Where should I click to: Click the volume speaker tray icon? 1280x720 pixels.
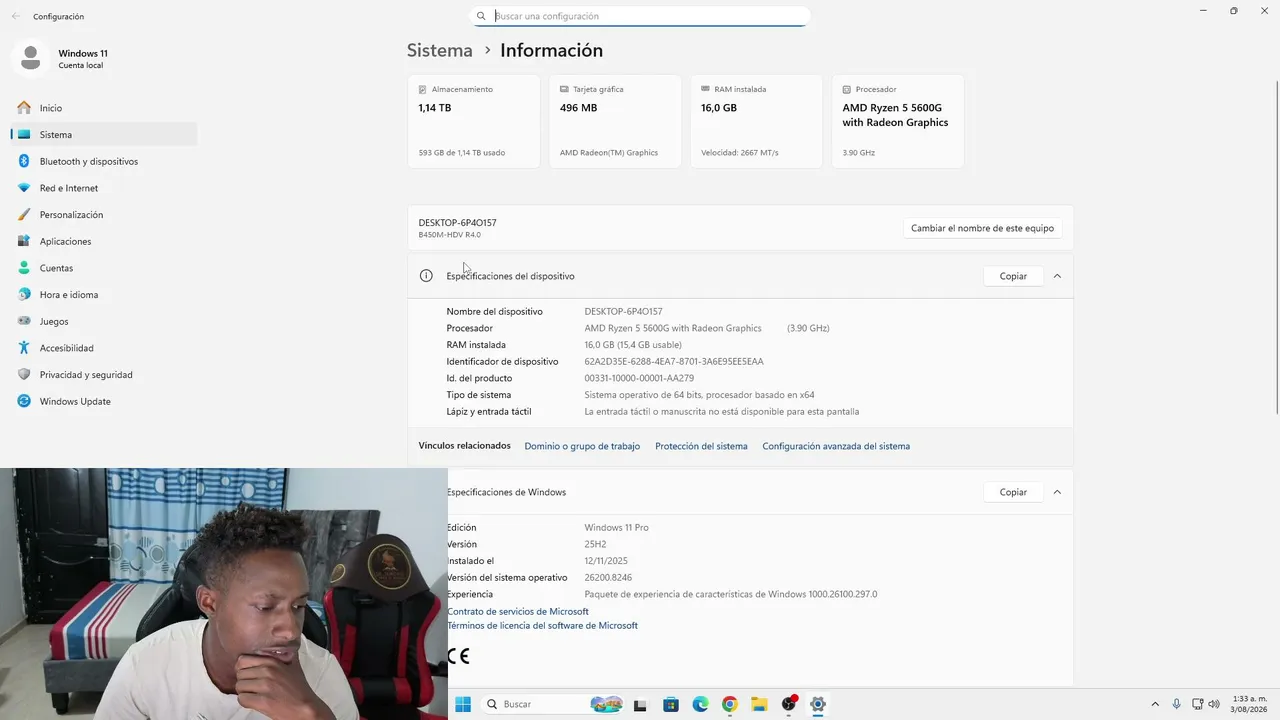[1214, 704]
